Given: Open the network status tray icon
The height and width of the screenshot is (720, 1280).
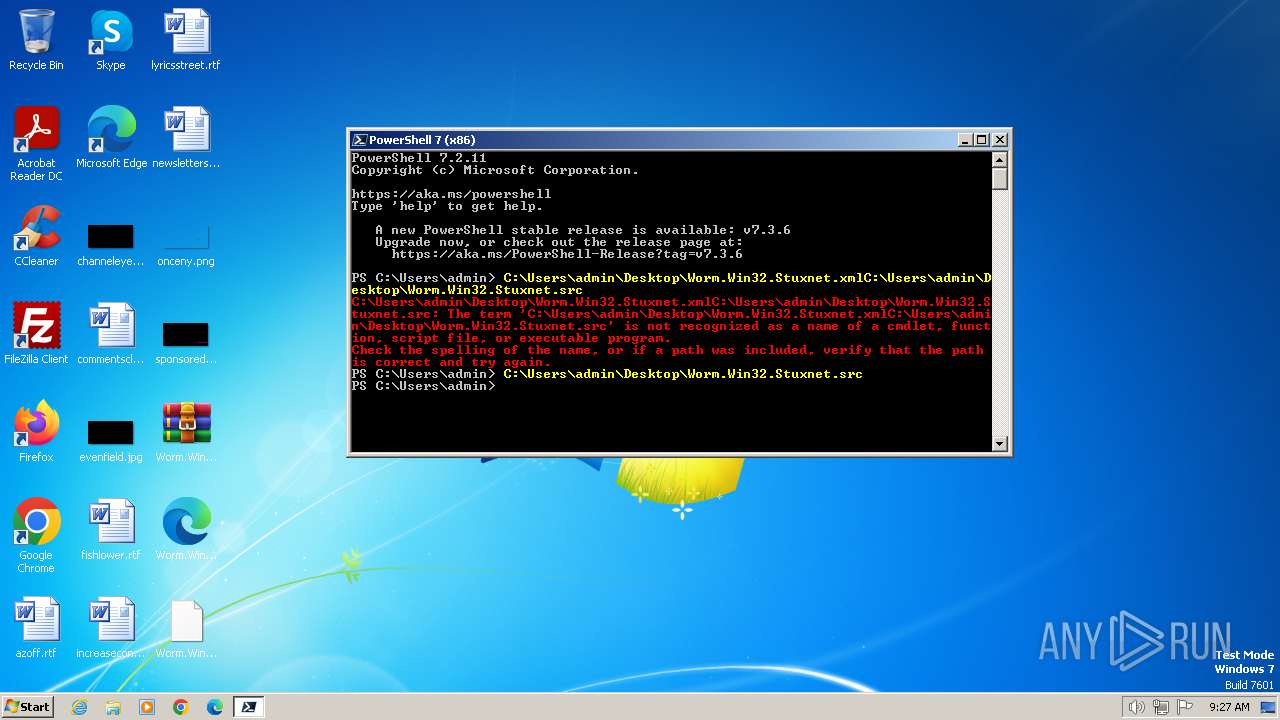Looking at the screenshot, I should [x=1162, y=707].
